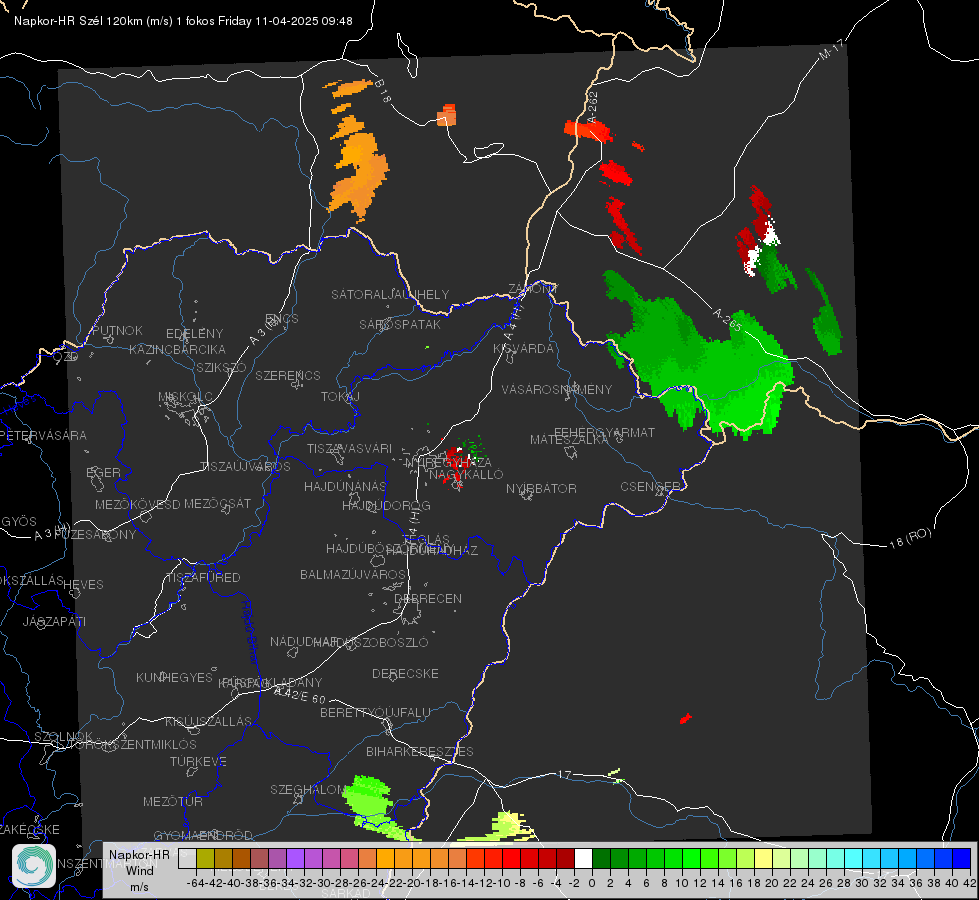Choose the bright green swatch between 10 and 12
Image resolution: width=979 pixels, height=900 pixels.
(691, 859)
